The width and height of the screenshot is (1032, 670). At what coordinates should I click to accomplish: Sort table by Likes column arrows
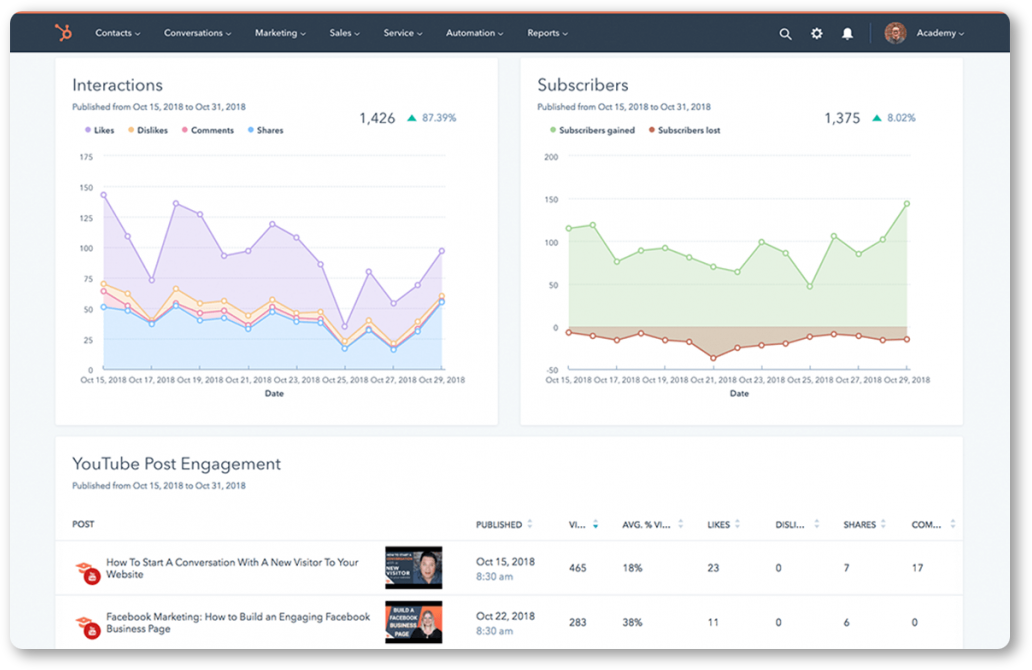tap(737, 525)
